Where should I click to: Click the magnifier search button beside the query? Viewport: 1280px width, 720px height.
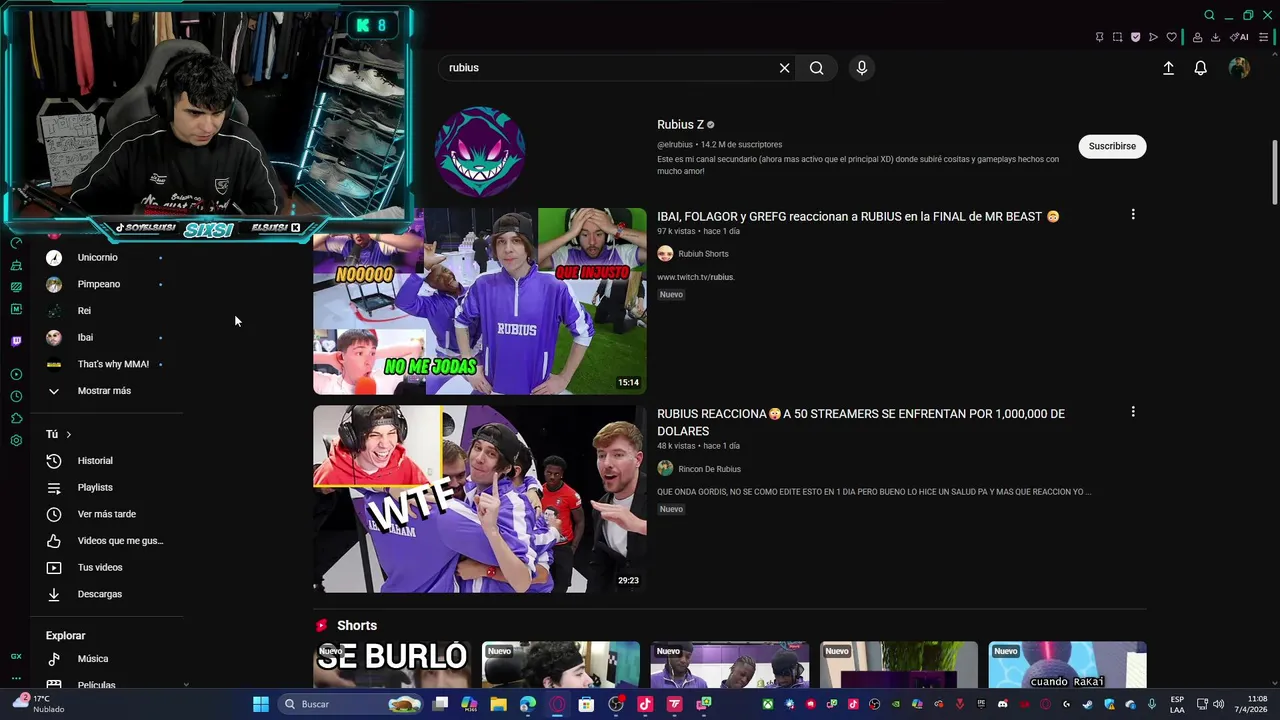point(817,68)
